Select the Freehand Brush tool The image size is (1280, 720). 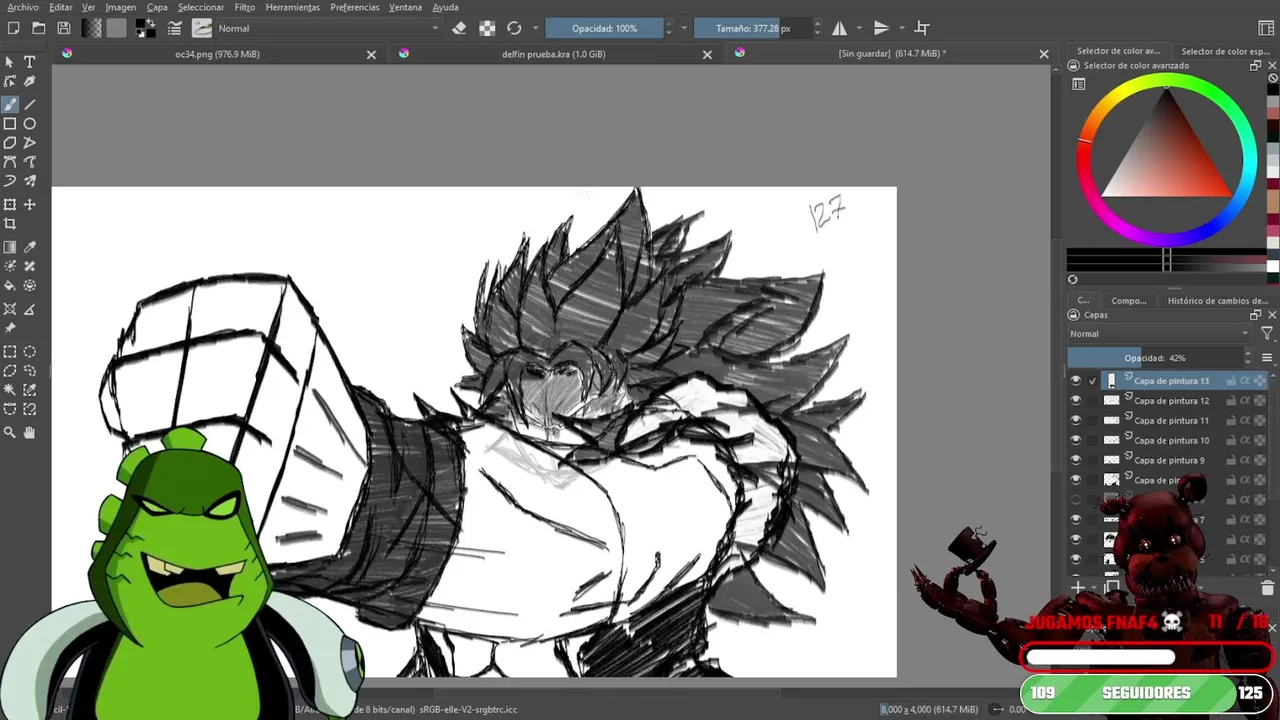point(10,104)
